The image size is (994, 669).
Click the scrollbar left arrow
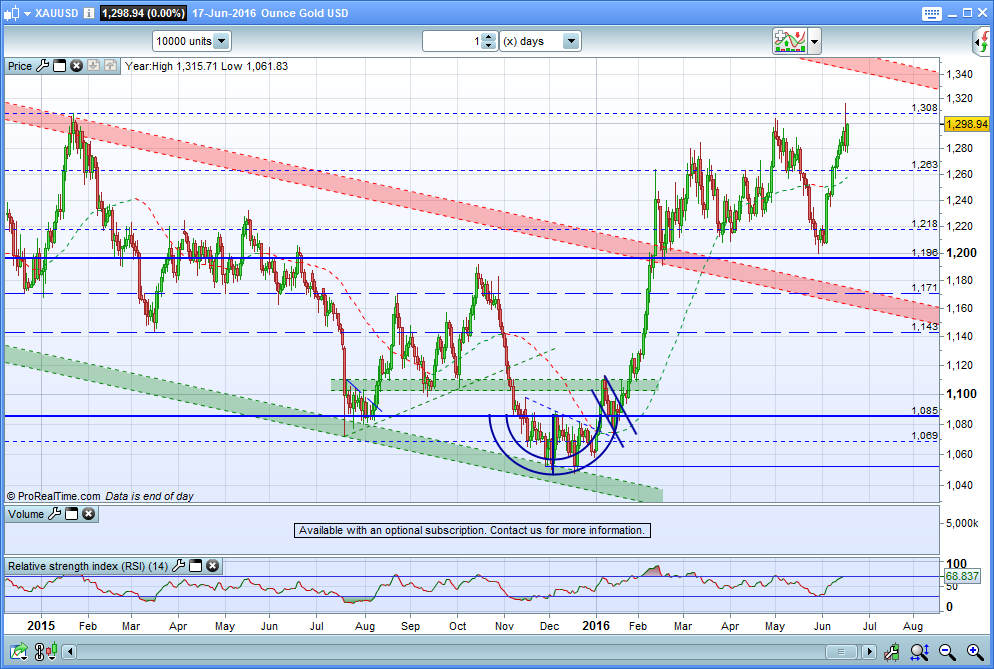coord(70,651)
